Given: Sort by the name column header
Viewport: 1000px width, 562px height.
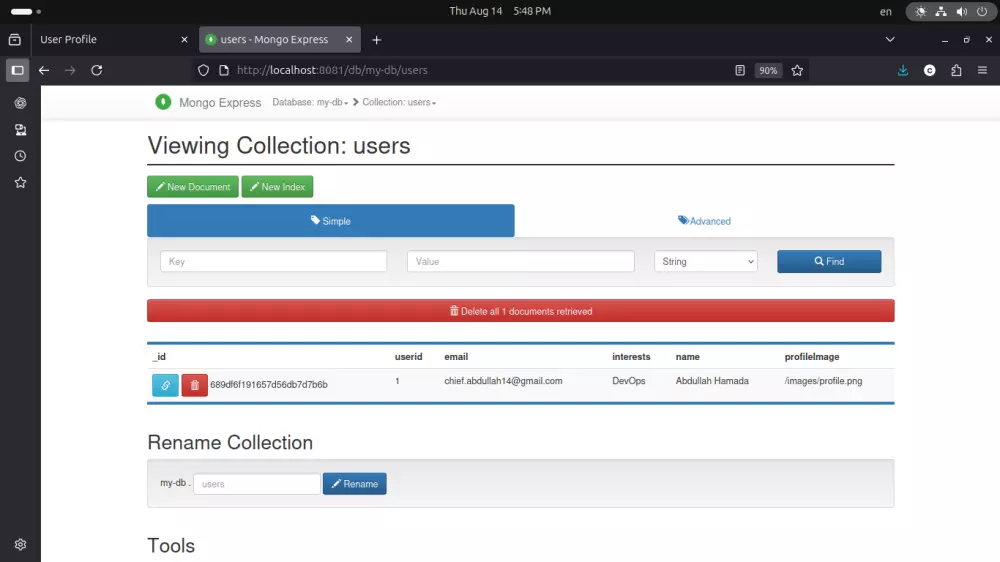Looking at the screenshot, I should (x=688, y=357).
